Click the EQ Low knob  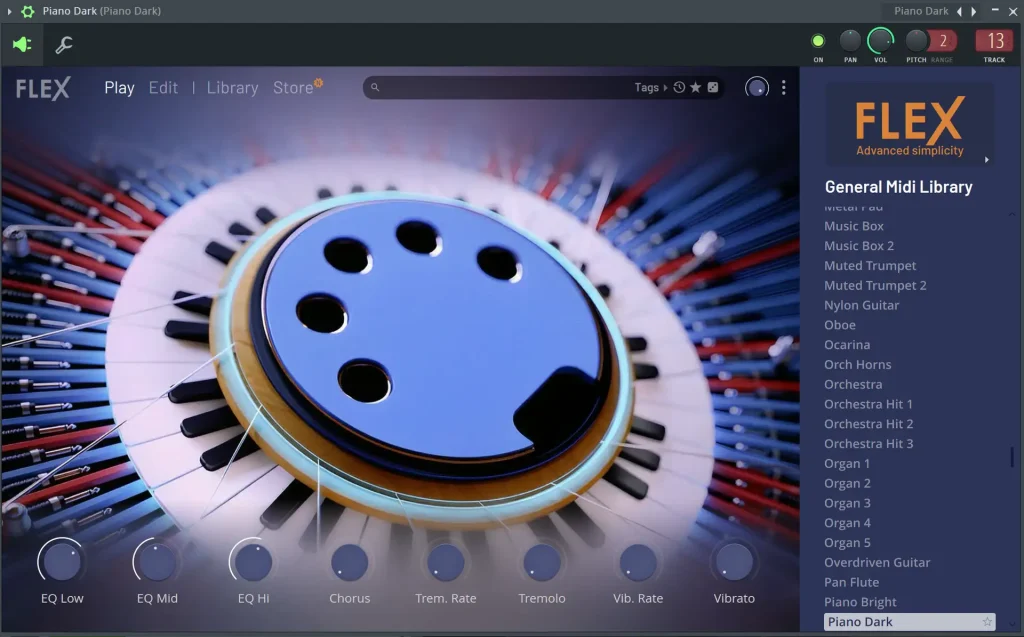coord(61,561)
